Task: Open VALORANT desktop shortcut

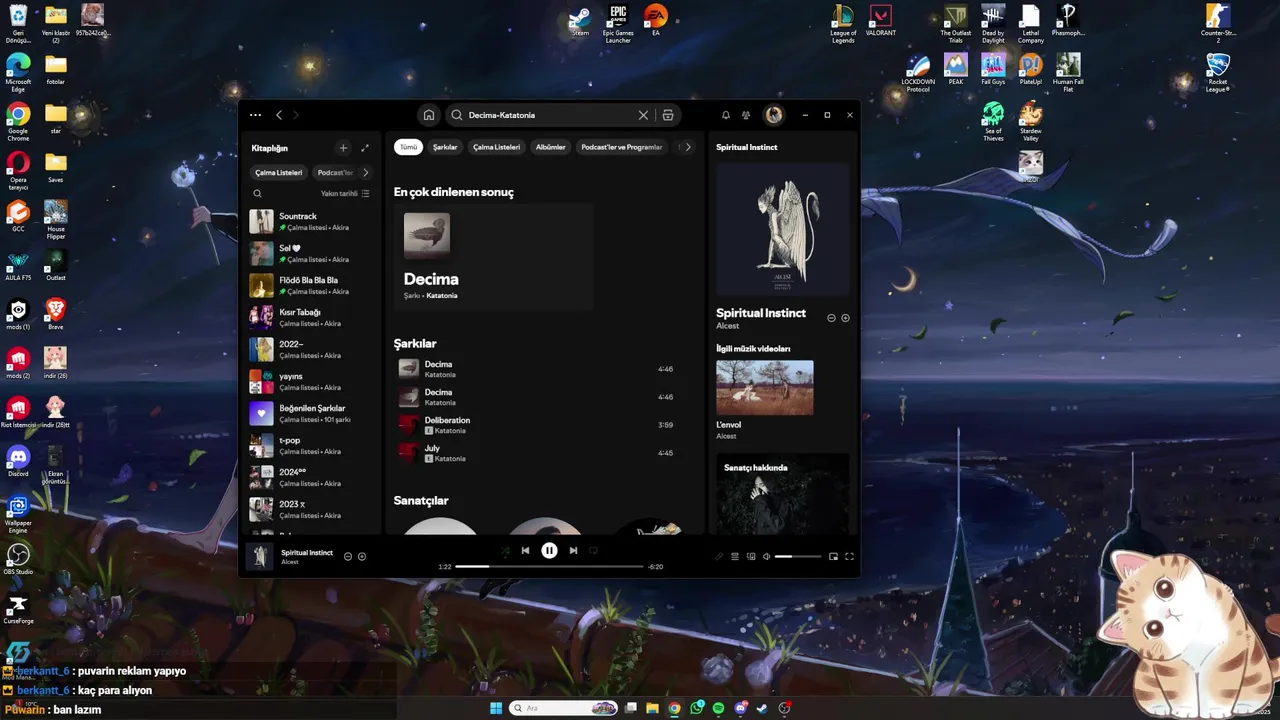Action: tap(881, 22)
